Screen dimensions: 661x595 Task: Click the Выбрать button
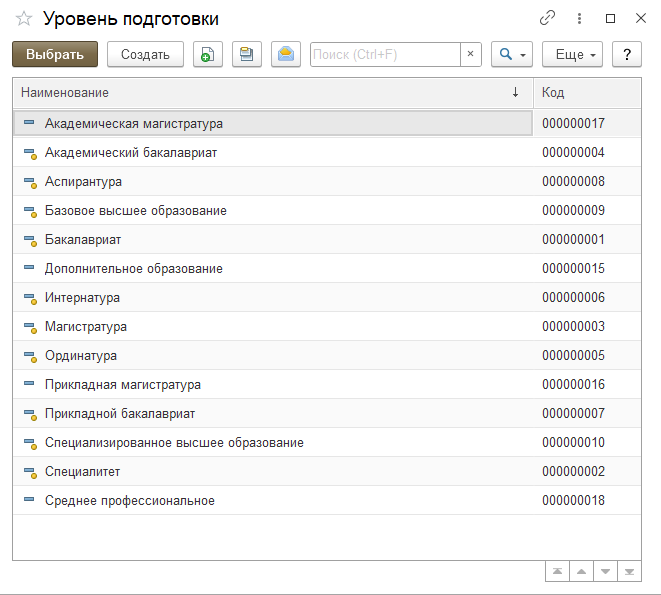pos(55,54)
